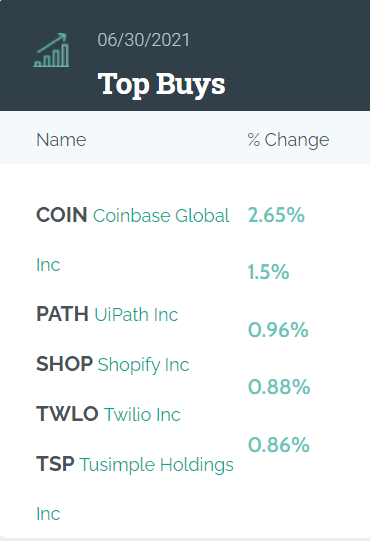This screenshot has width=370, height=541.
Task: Select the PATH ticker symbol
Action: [x=62, y=314]
